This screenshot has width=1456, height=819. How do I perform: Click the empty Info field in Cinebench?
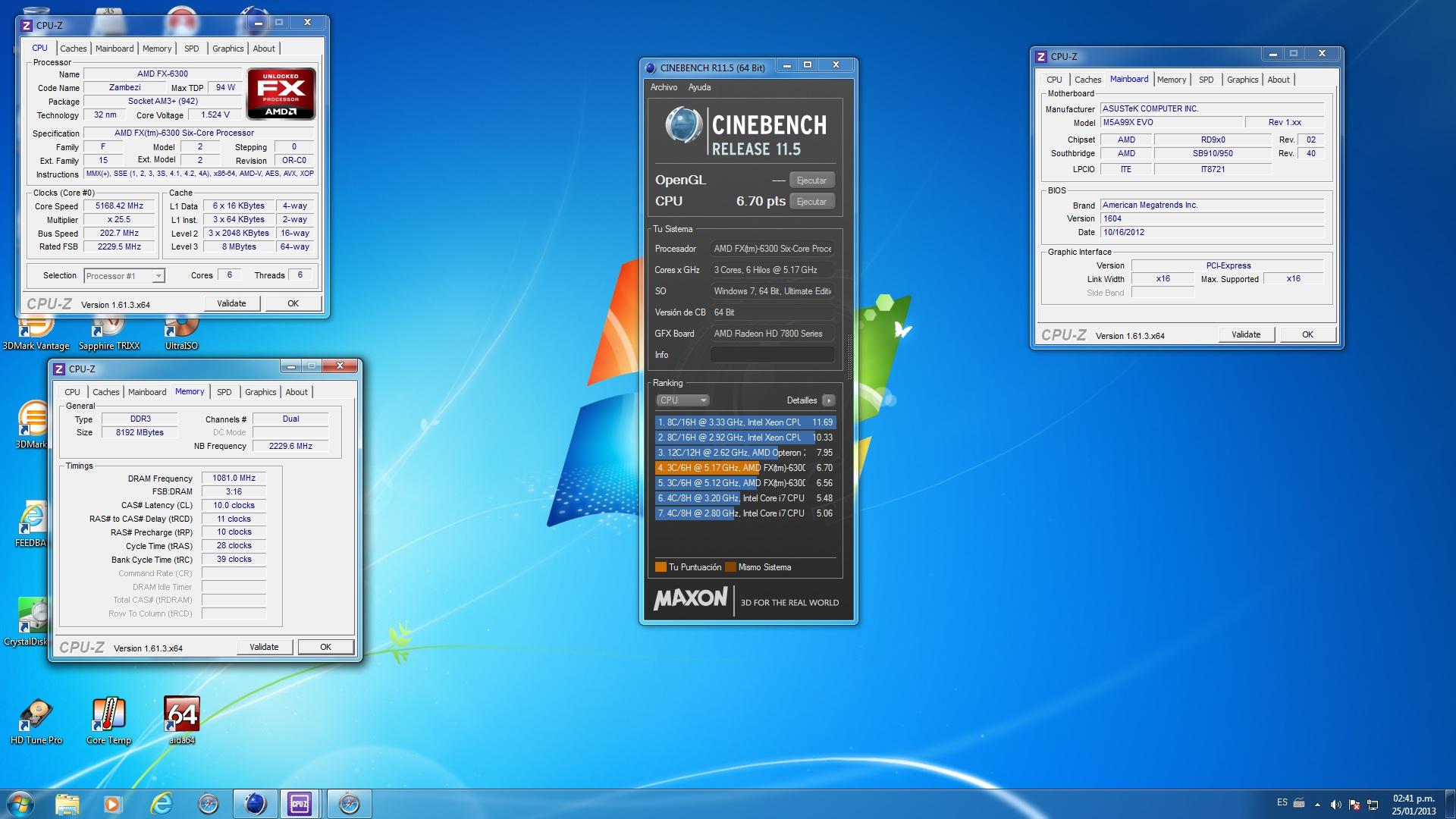772,355
